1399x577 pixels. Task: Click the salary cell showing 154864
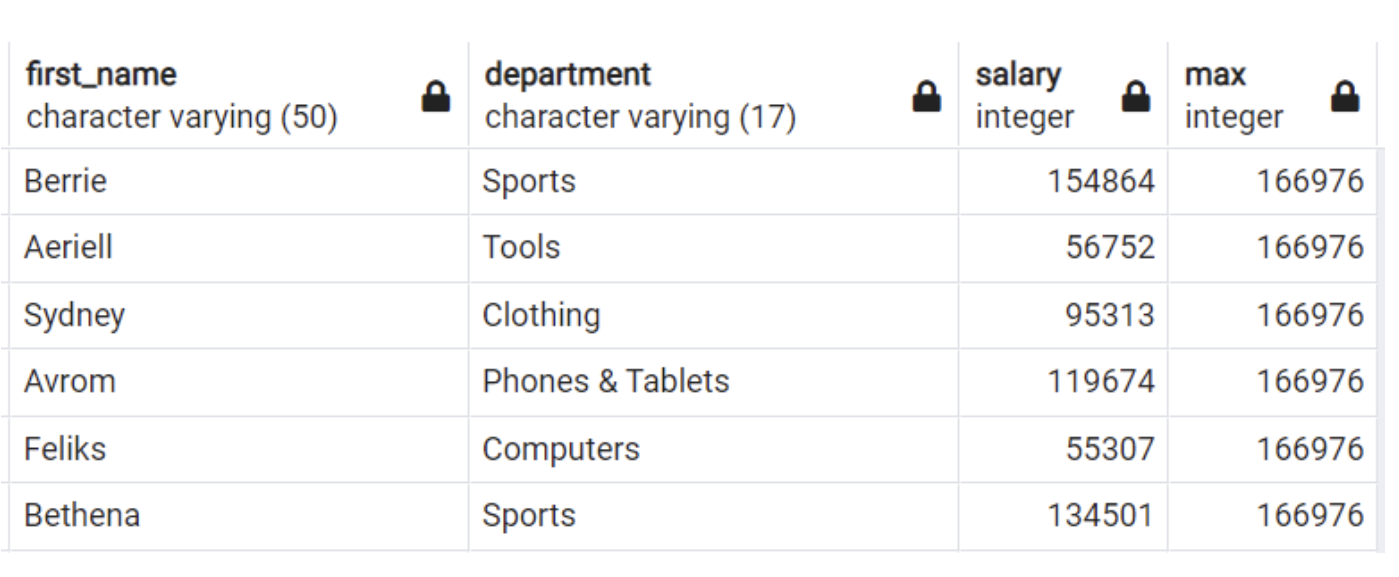[x=1101, y=181]
